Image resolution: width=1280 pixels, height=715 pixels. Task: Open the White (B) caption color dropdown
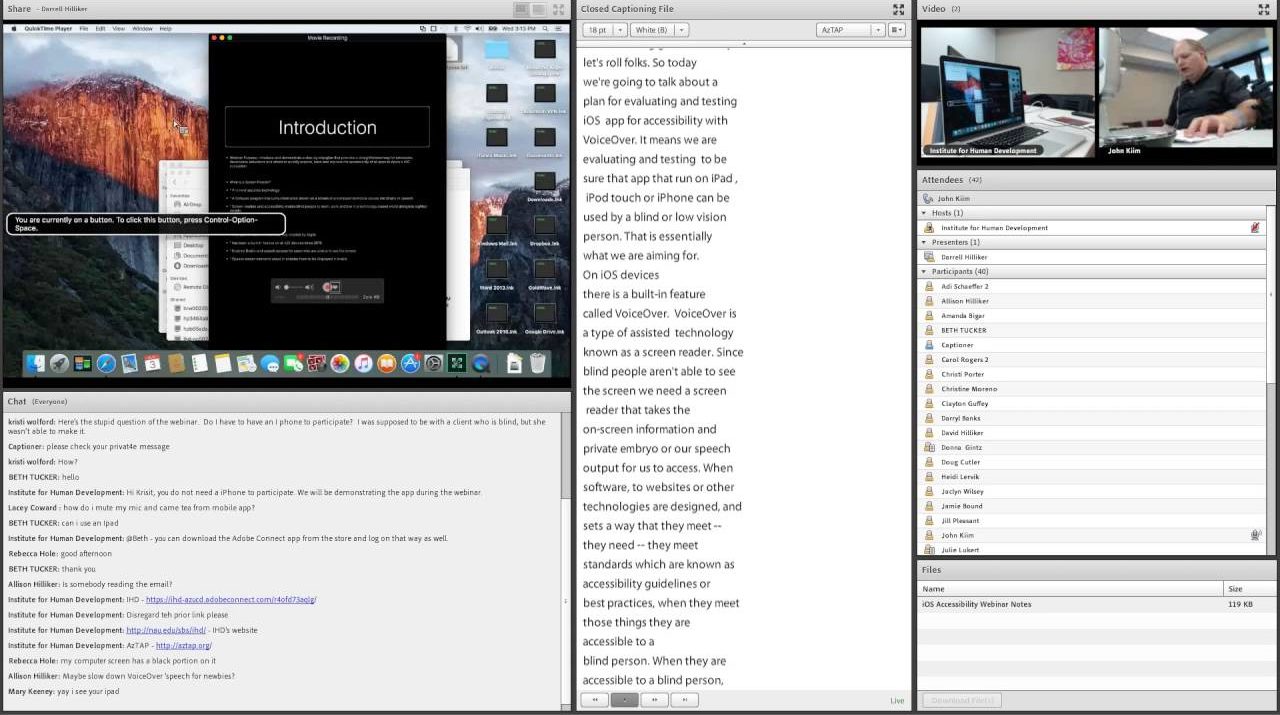660,30
